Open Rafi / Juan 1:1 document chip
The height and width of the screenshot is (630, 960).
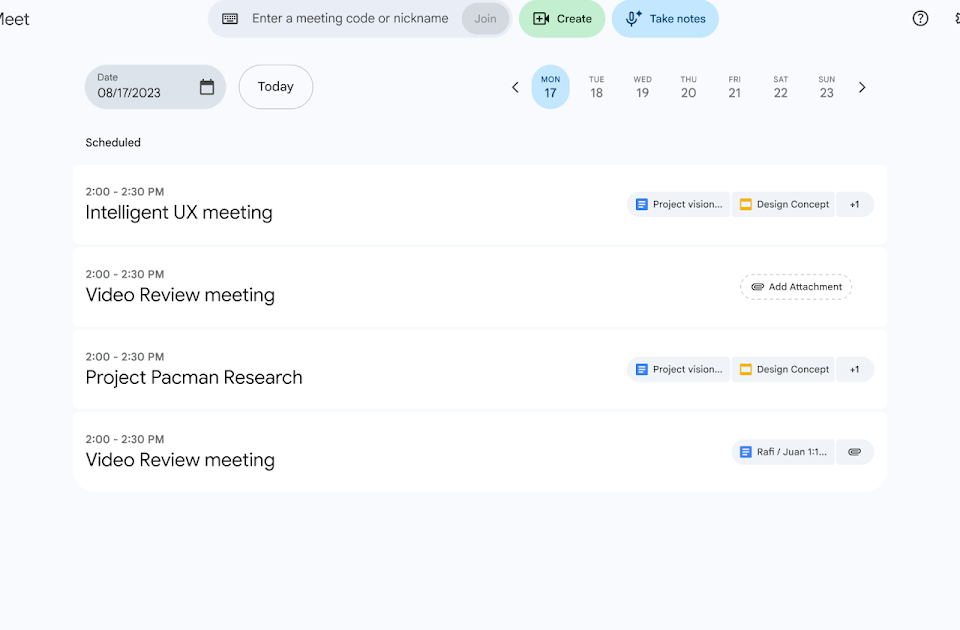point(783,452)
